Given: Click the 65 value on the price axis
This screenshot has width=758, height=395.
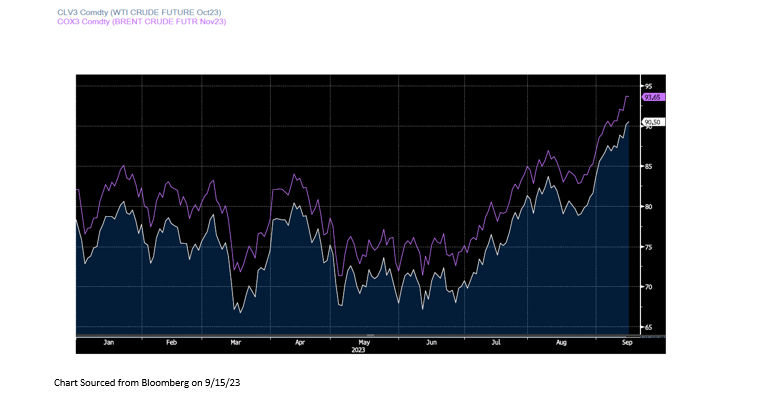Looking at the screenshot, I should [648, 327].
